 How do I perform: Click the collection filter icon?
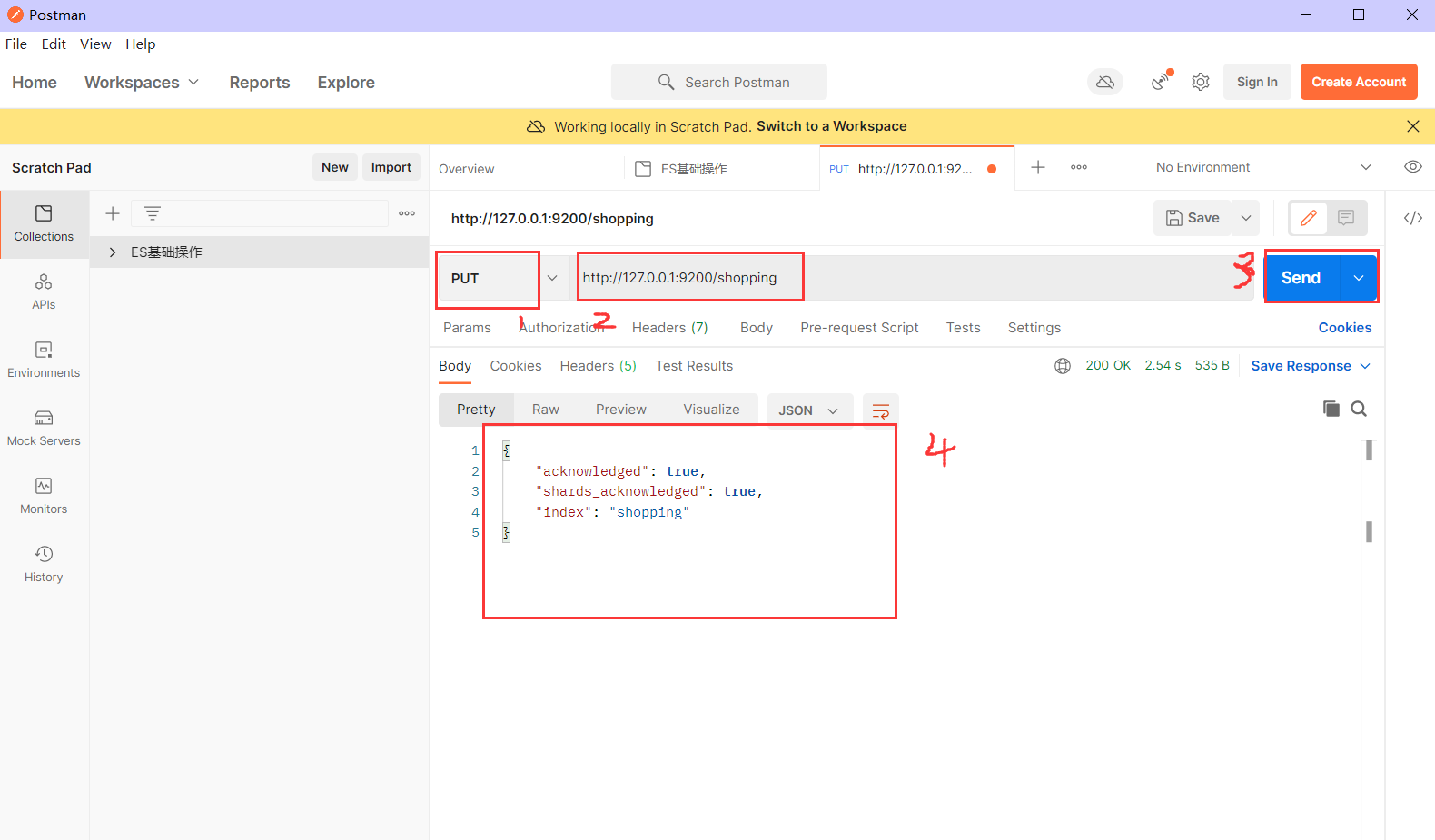tap(153, 213)
